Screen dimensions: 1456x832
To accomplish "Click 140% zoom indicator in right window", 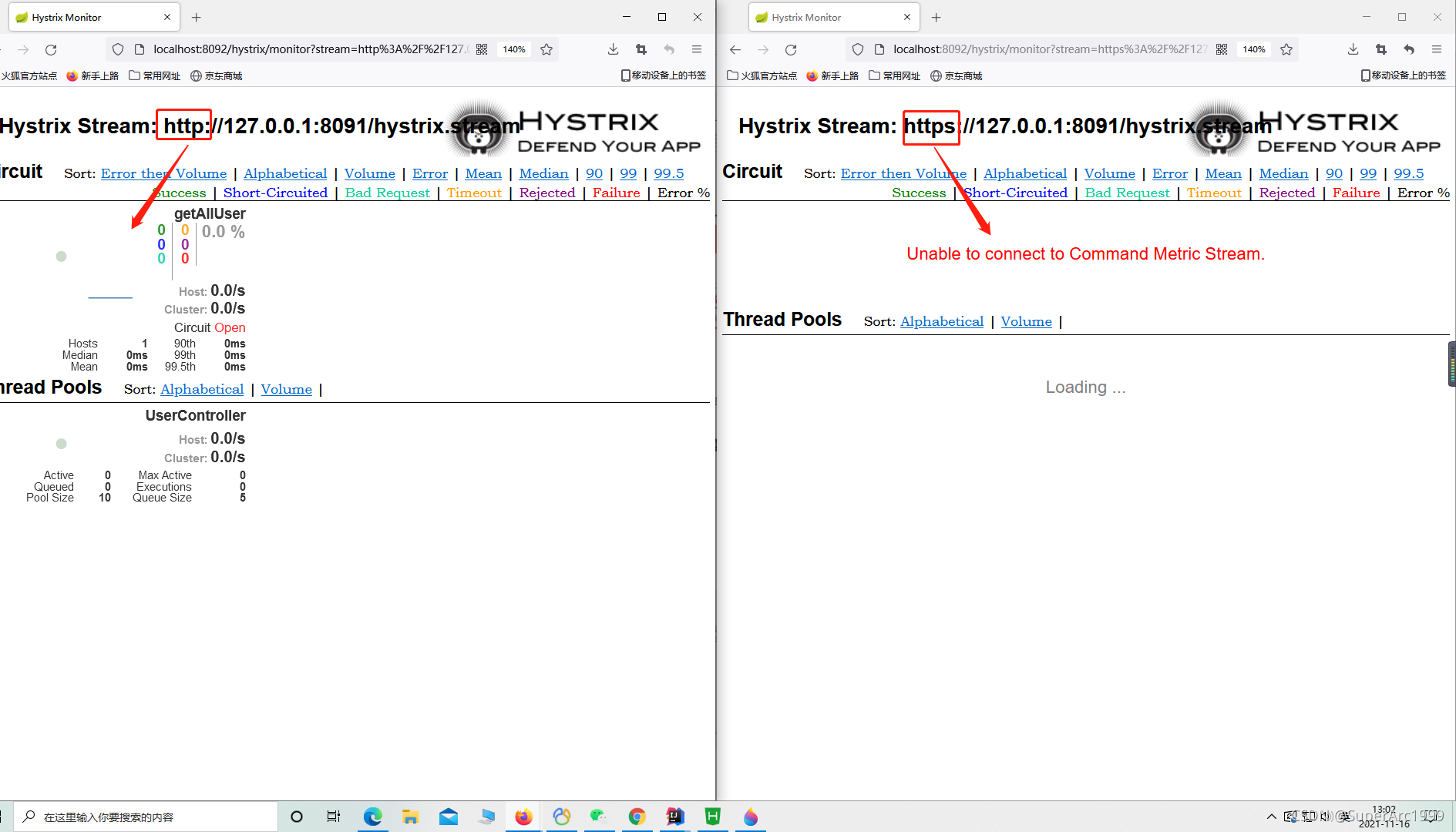I will (x=1254, y=49).
